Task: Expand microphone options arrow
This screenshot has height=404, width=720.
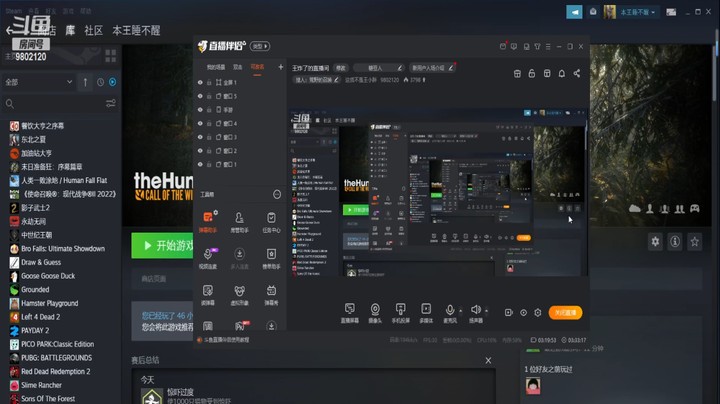Action: [461, 310]
